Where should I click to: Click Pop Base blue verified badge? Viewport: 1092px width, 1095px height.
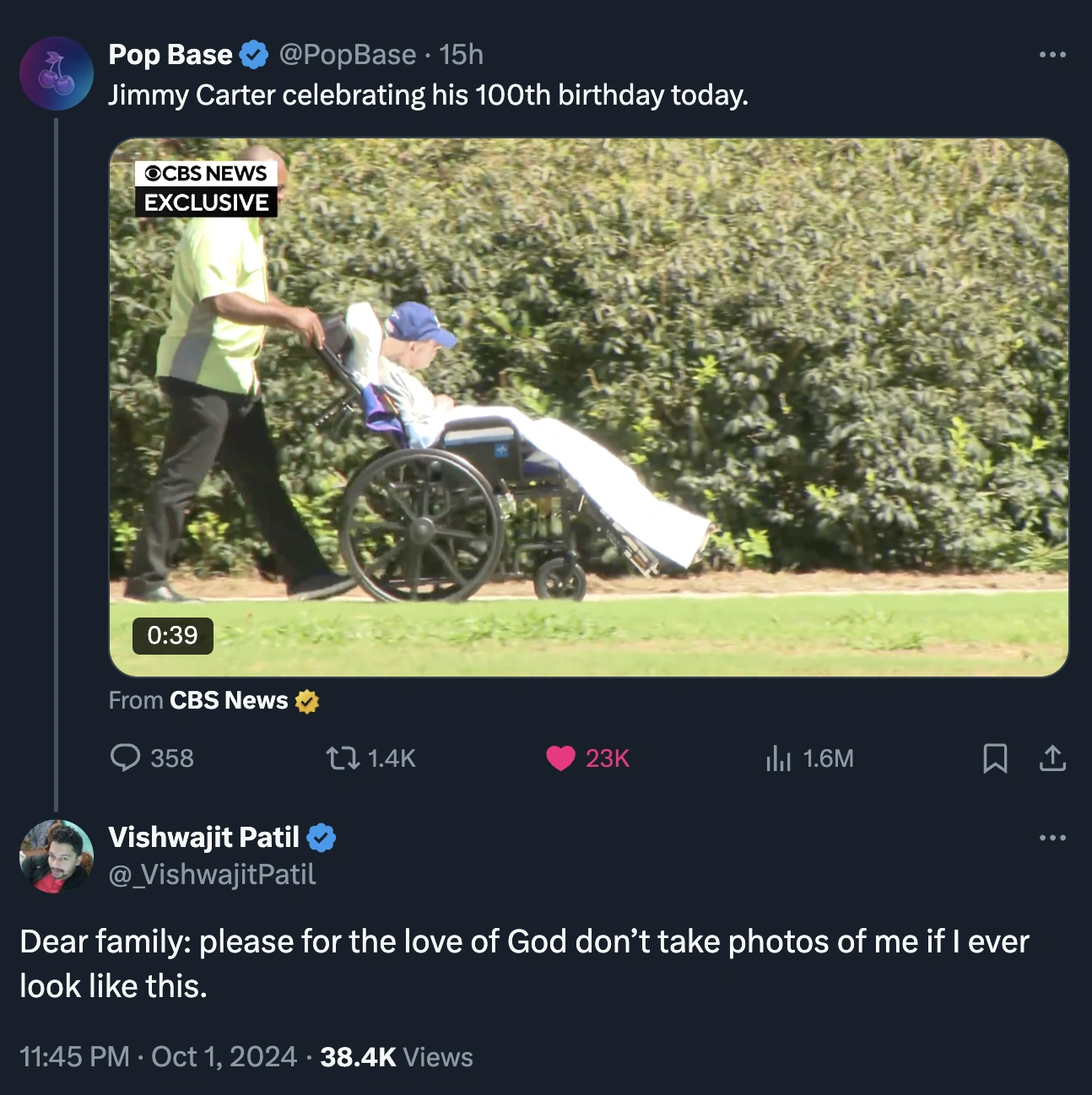click(x=254, y=55)
